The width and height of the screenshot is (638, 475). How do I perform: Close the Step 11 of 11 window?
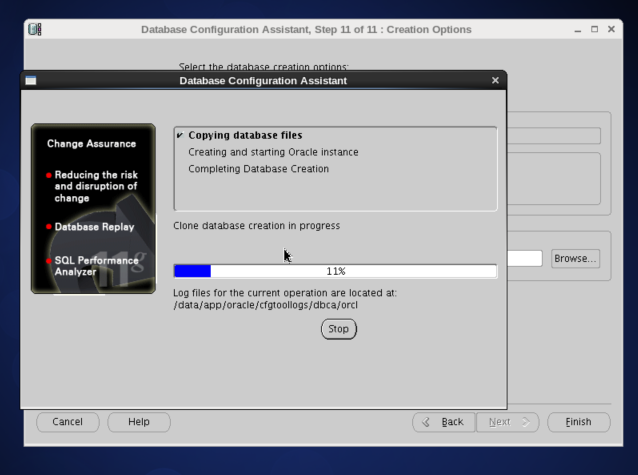(610, 29)
